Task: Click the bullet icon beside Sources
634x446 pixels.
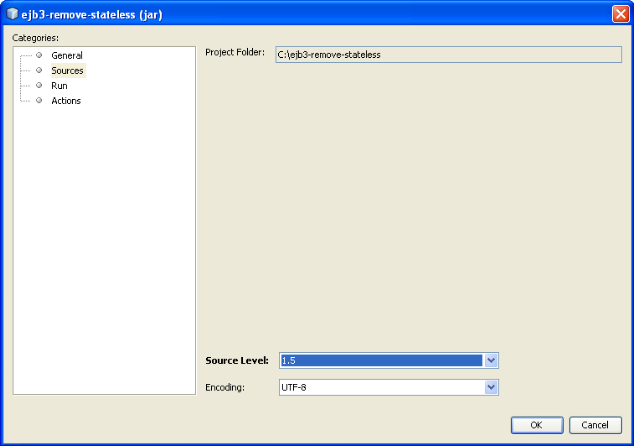Action: point(39,70)
